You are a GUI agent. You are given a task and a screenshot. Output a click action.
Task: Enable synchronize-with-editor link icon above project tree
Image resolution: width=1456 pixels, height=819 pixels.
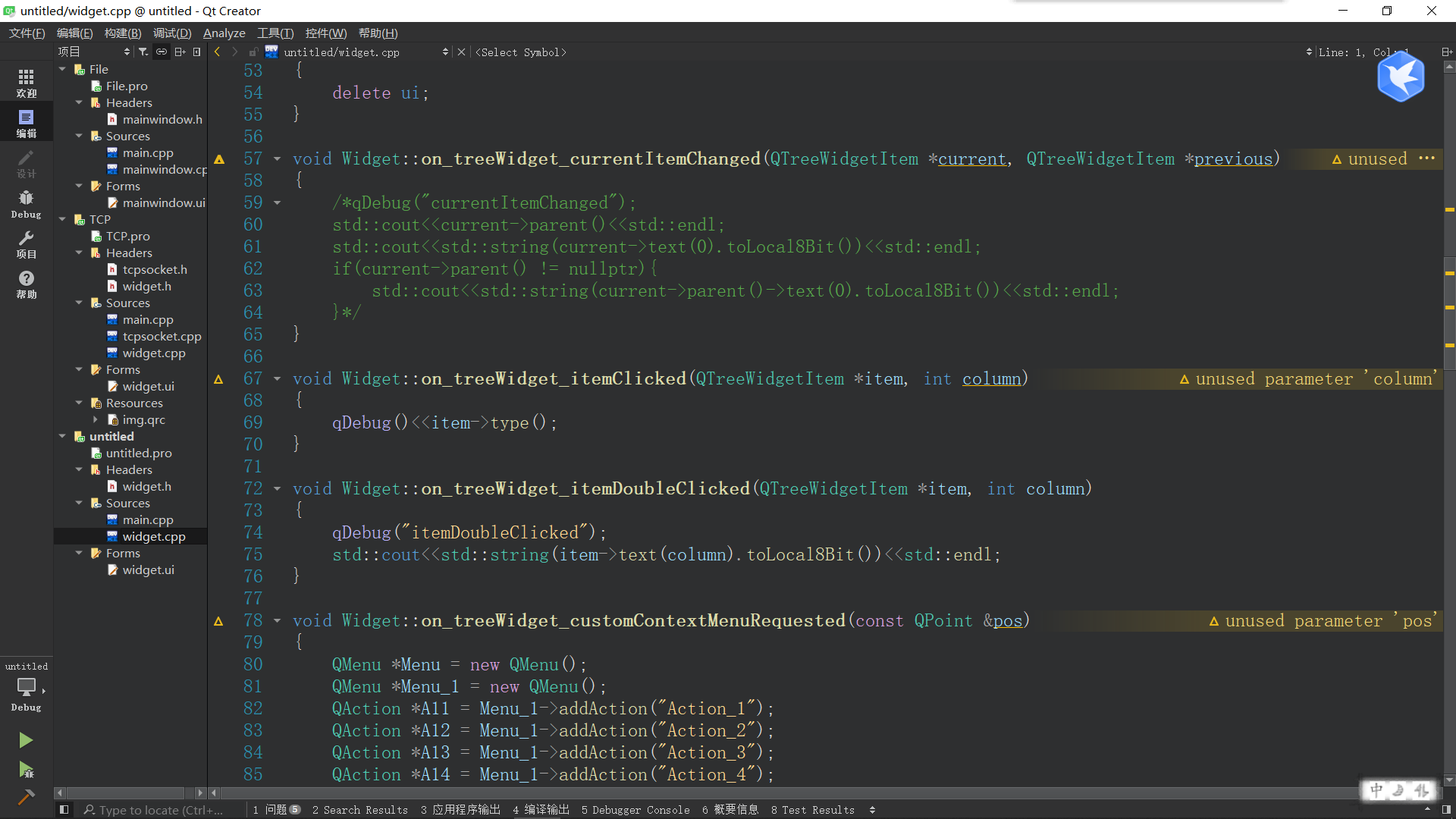pos(161,52)
